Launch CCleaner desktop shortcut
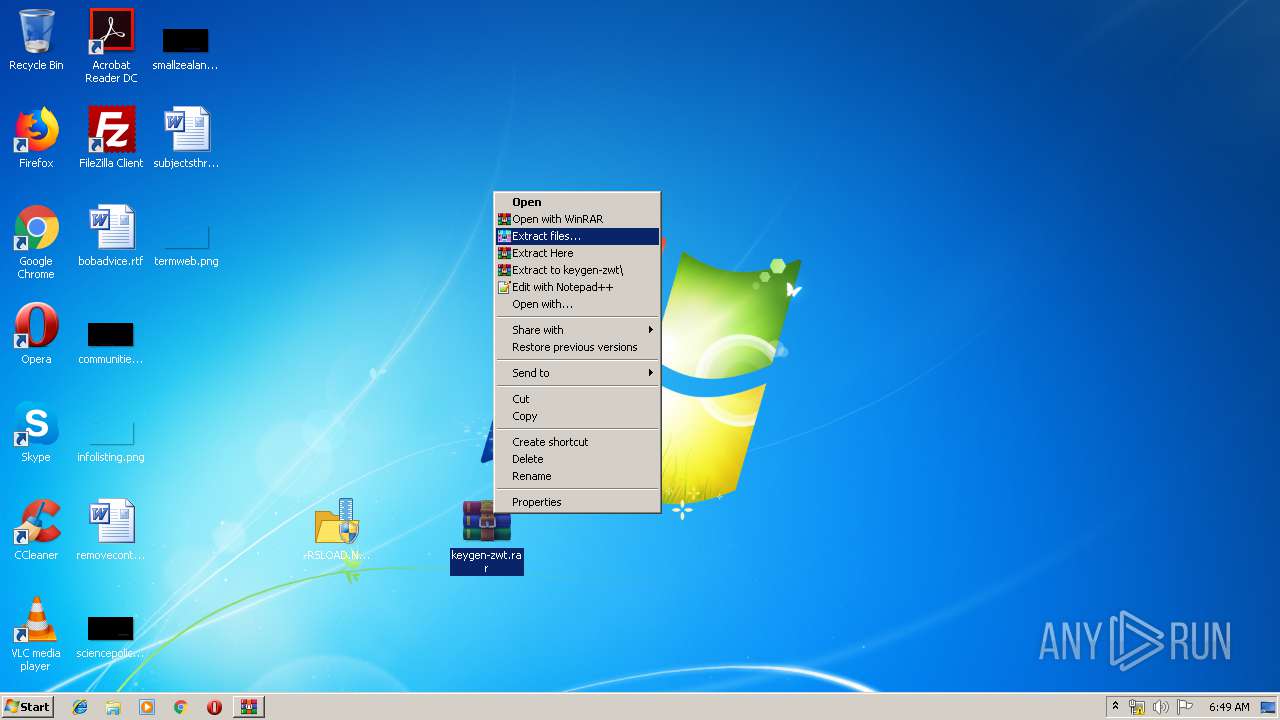This screenshot has width=1280, height=720. (x=36, y=530)
